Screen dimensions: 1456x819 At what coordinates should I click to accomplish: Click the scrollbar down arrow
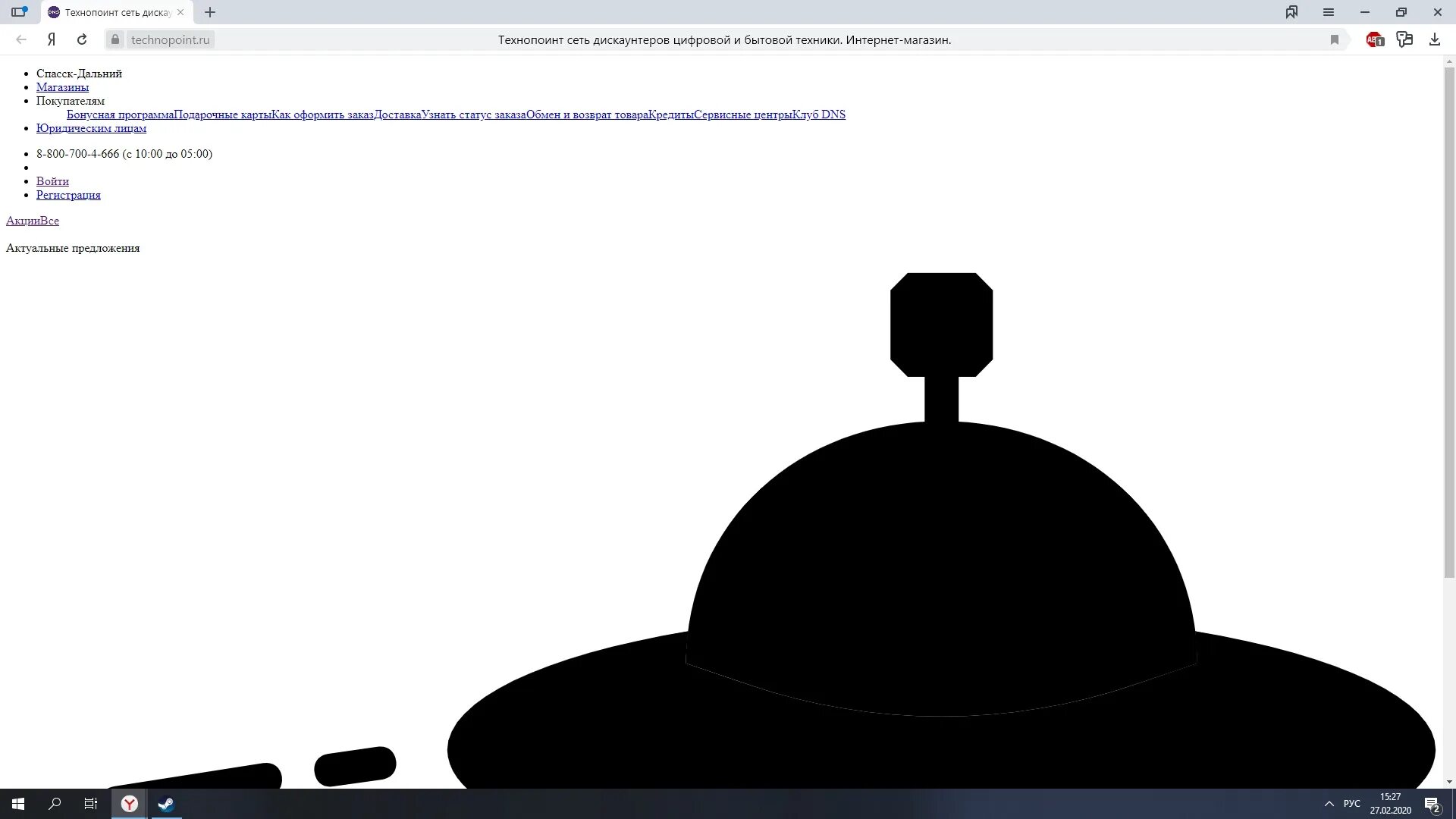point(1449,780)
